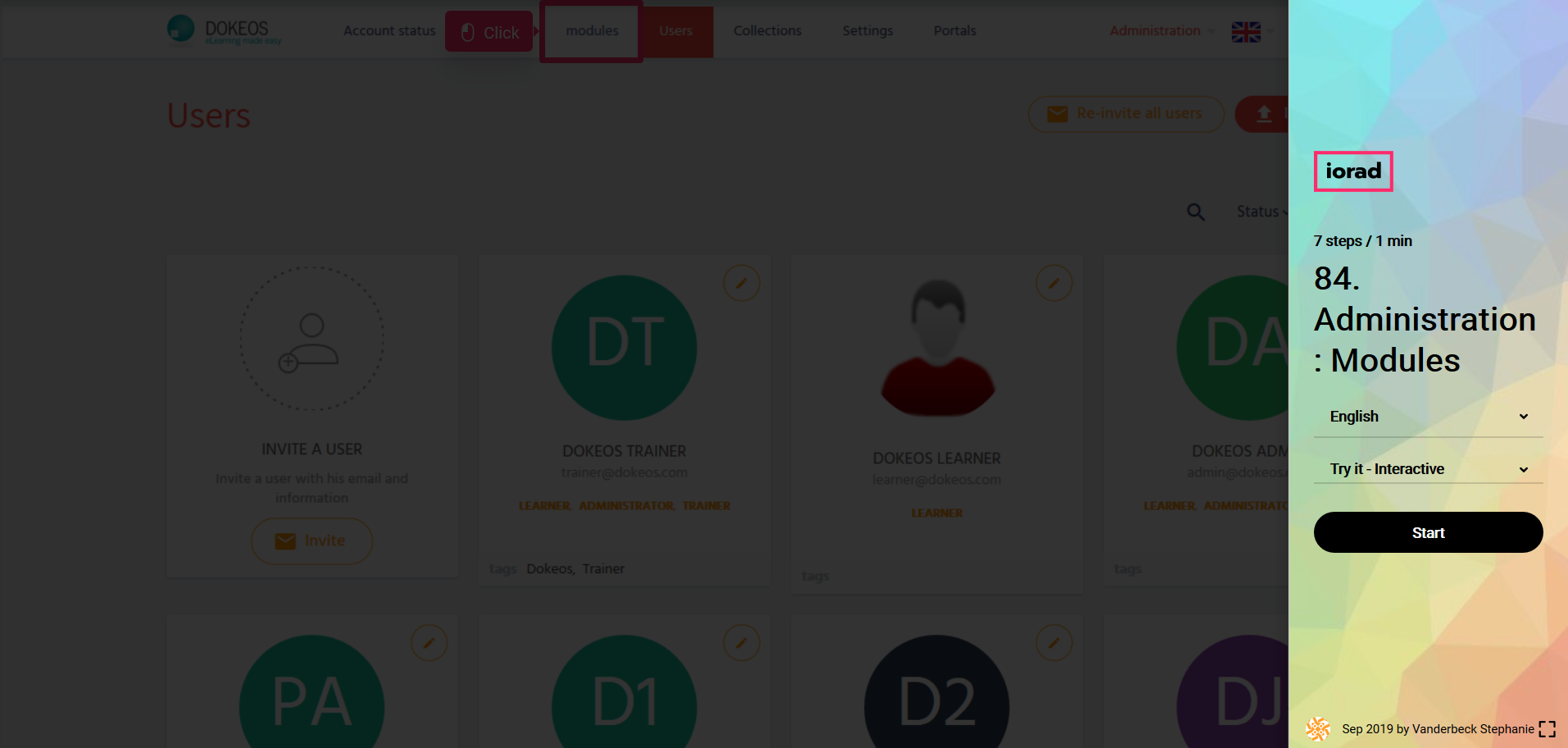Open the Status filter dropdown
1568x748 pixels.
point(1261,212)
